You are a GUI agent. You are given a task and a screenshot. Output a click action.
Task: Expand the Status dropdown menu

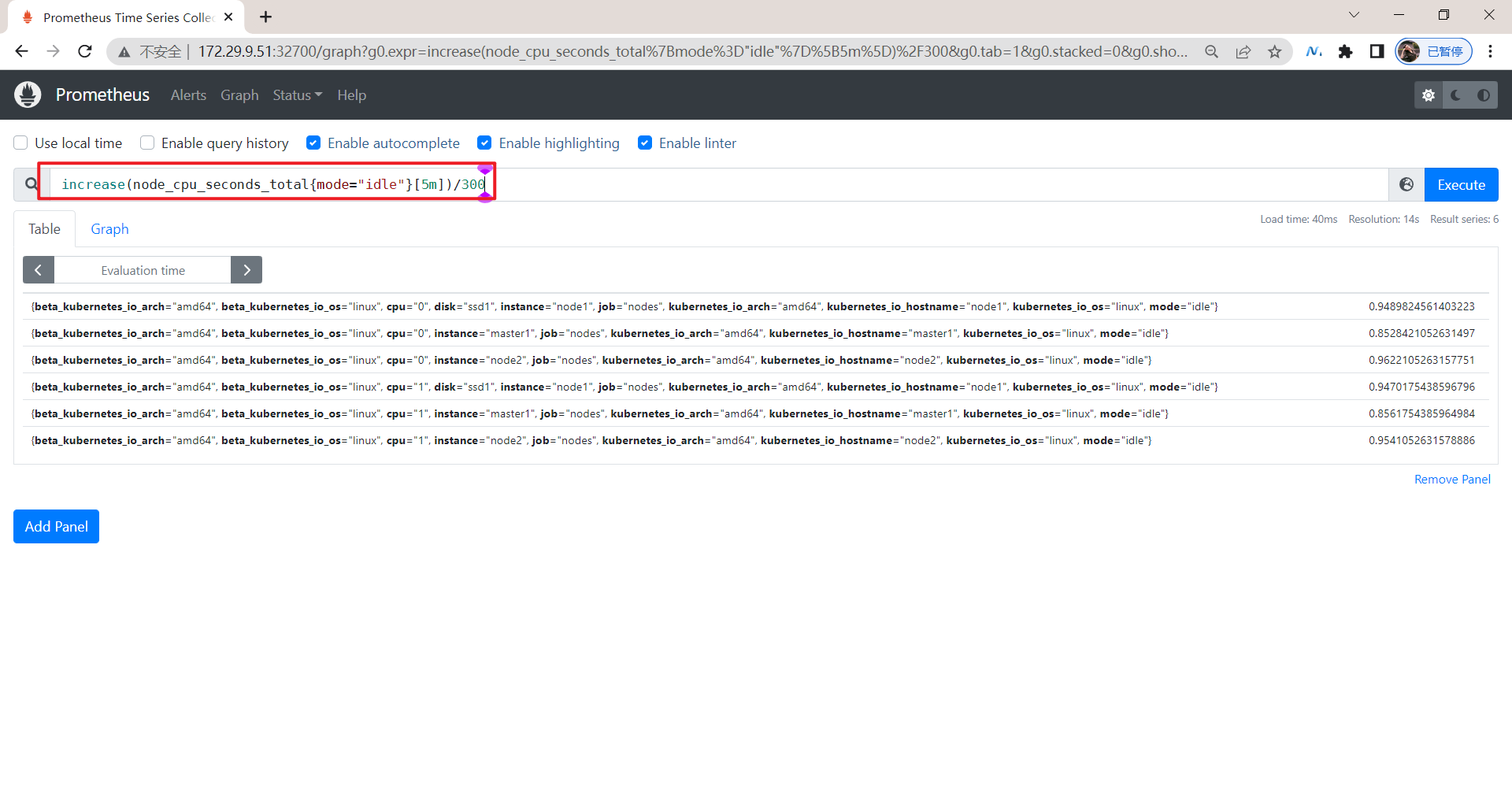(x=298, y=95)
